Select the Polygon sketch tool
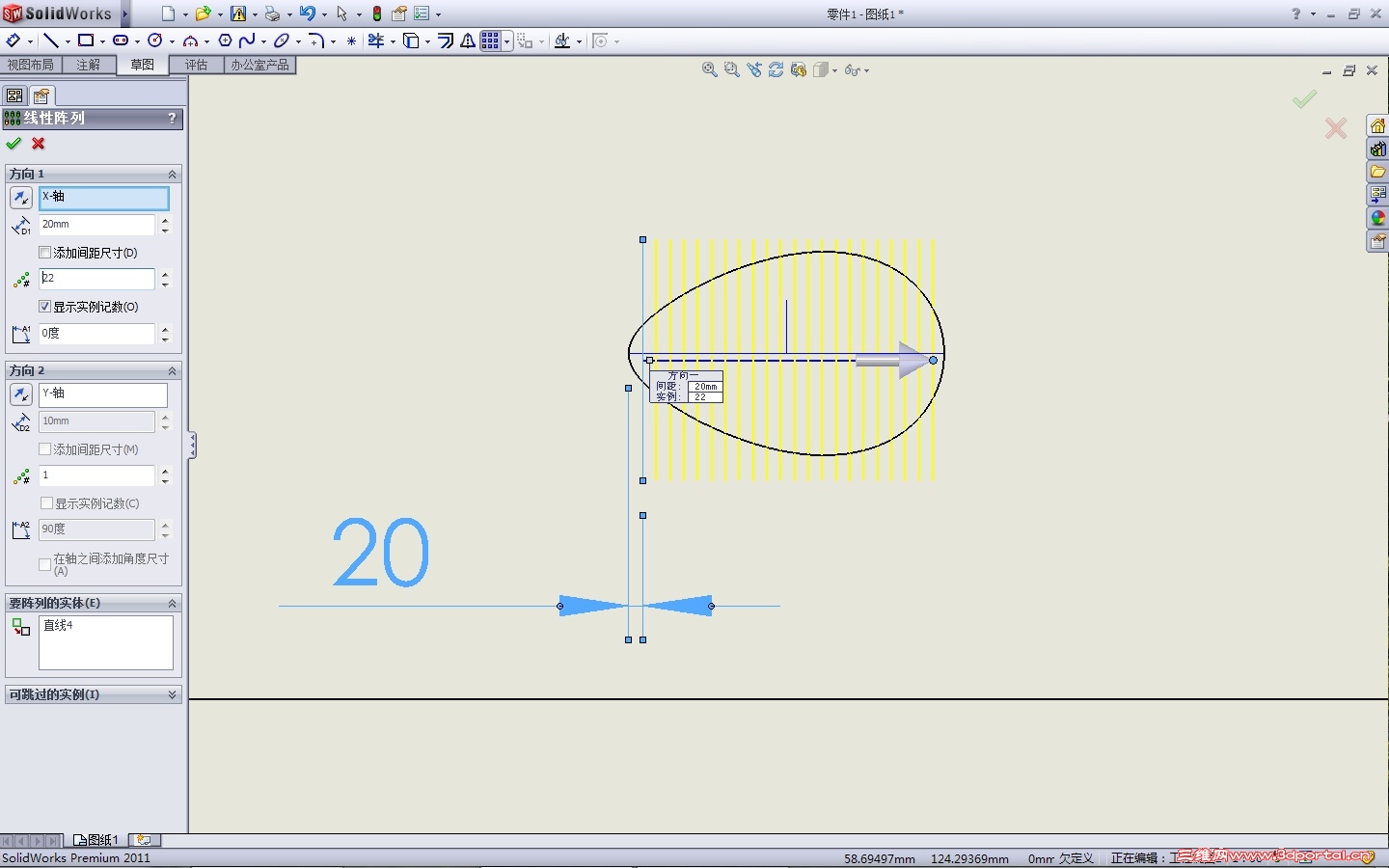 (225, 41)
